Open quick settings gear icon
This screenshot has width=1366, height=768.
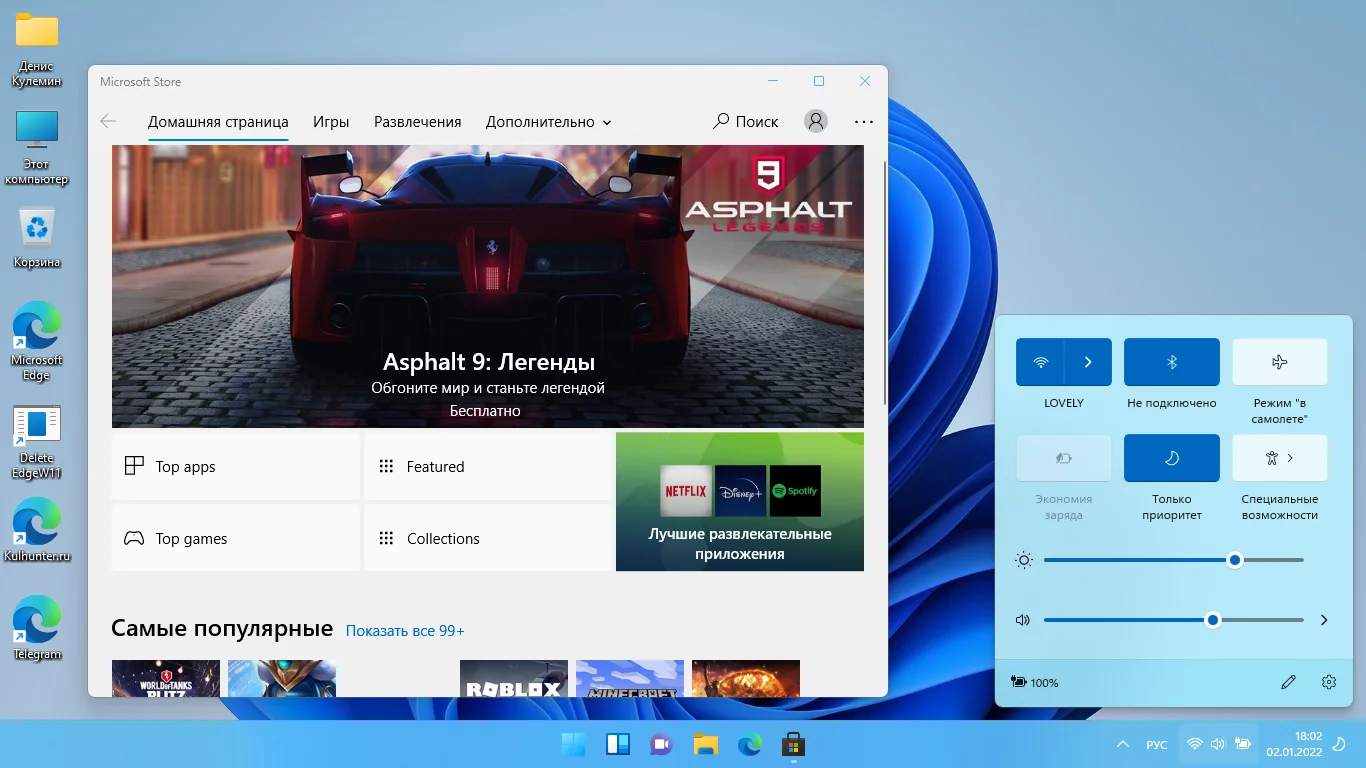point(1328,682)
